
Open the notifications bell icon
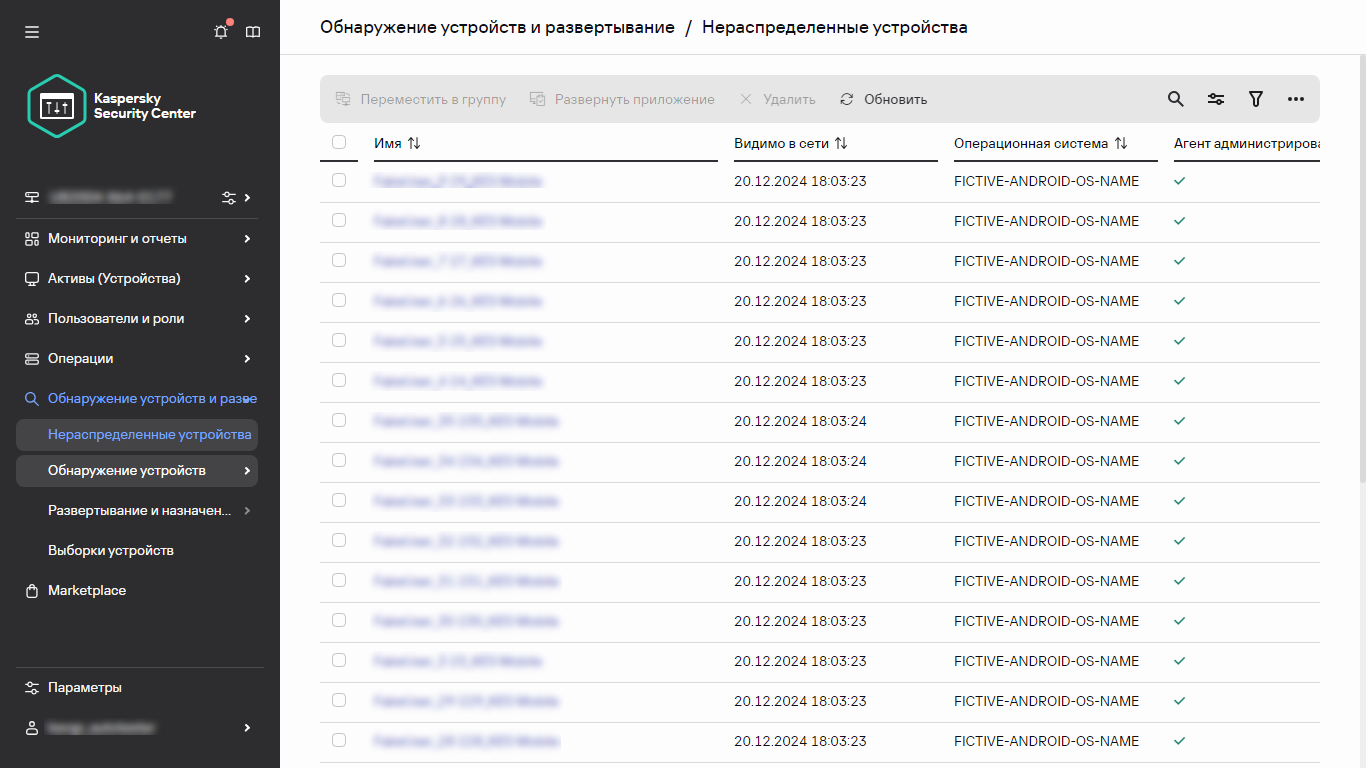point(221,32)
